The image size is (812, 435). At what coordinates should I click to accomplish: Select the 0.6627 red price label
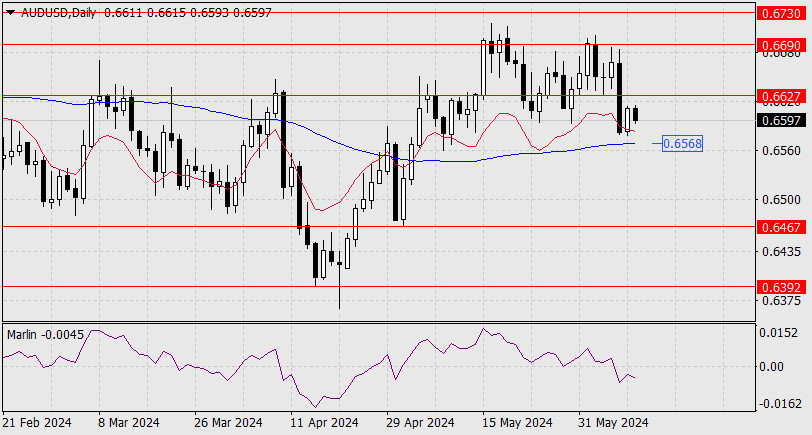click(781, 96)
